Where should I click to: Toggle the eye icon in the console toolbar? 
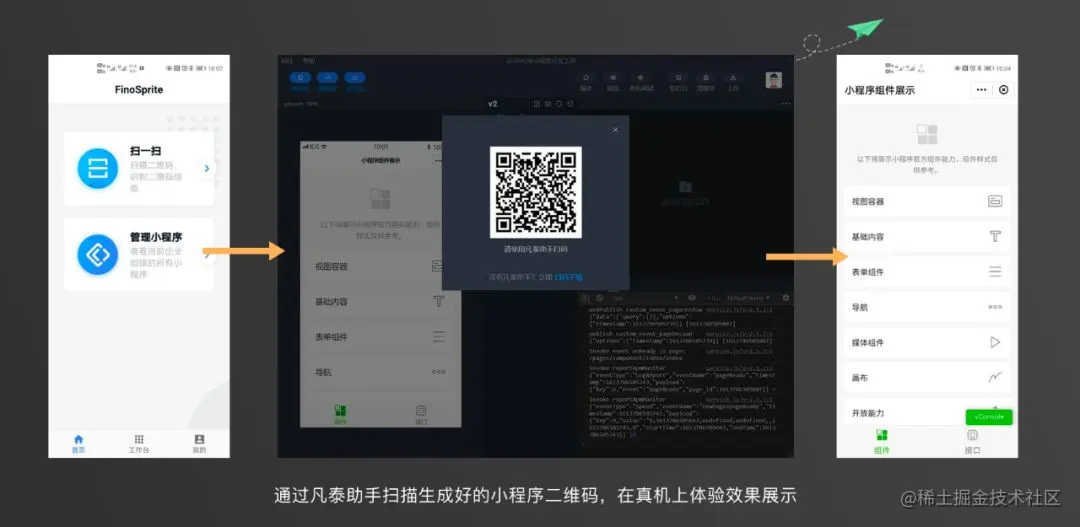click(x=692, y=298)
